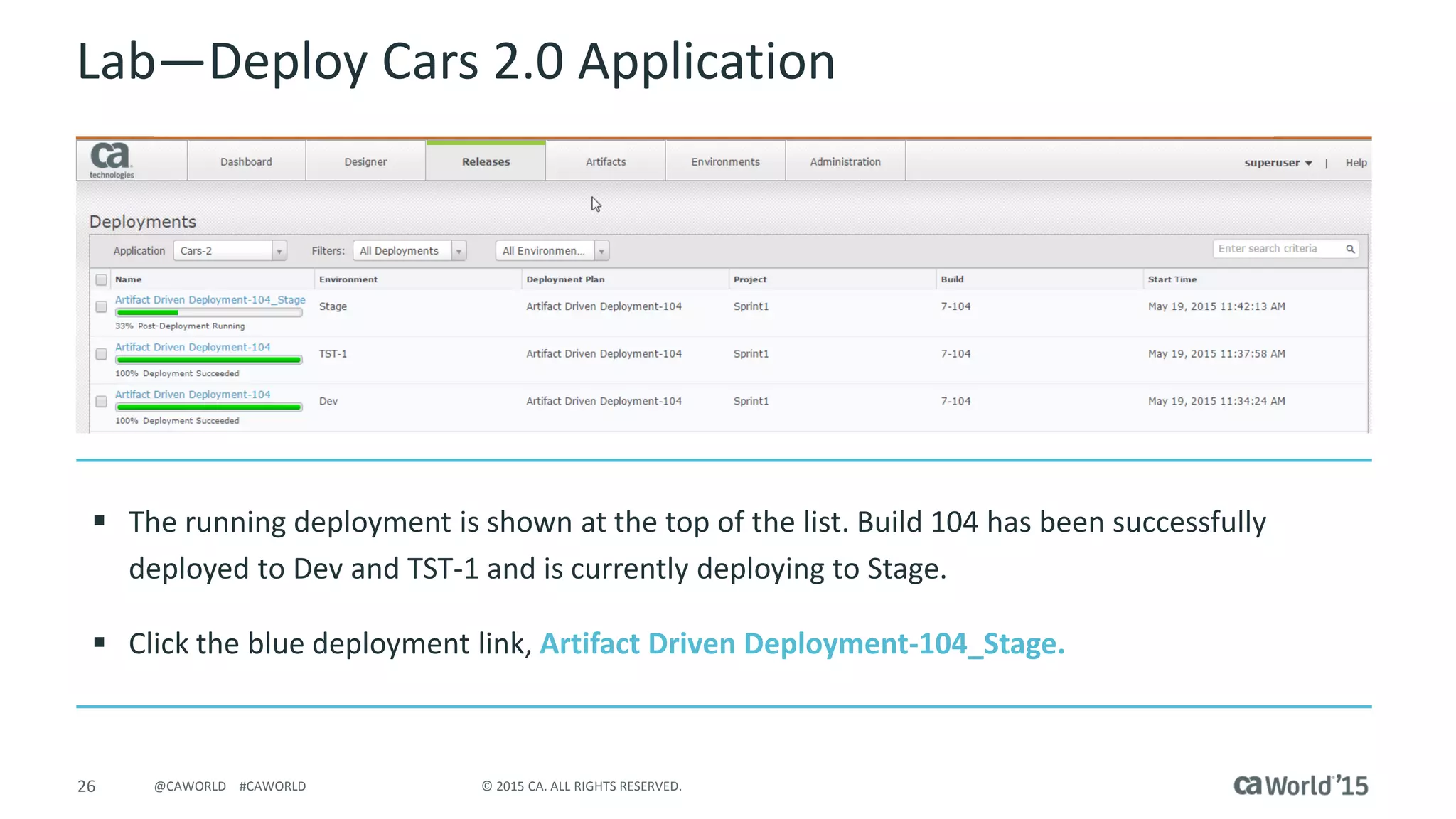Click the CA Technologies logo

[112, 161]
